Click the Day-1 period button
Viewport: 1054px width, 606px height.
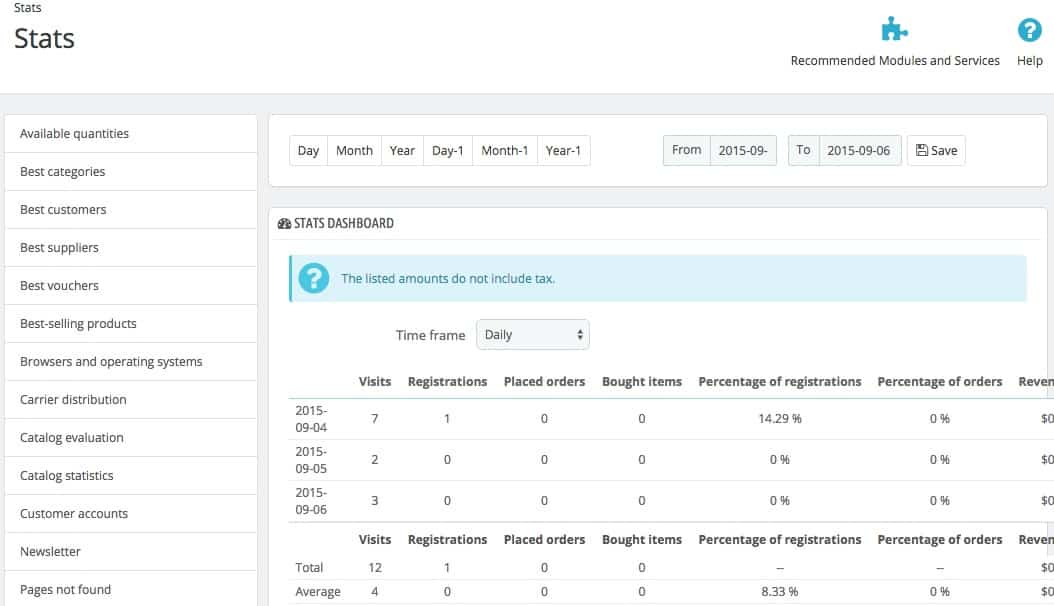447,150
